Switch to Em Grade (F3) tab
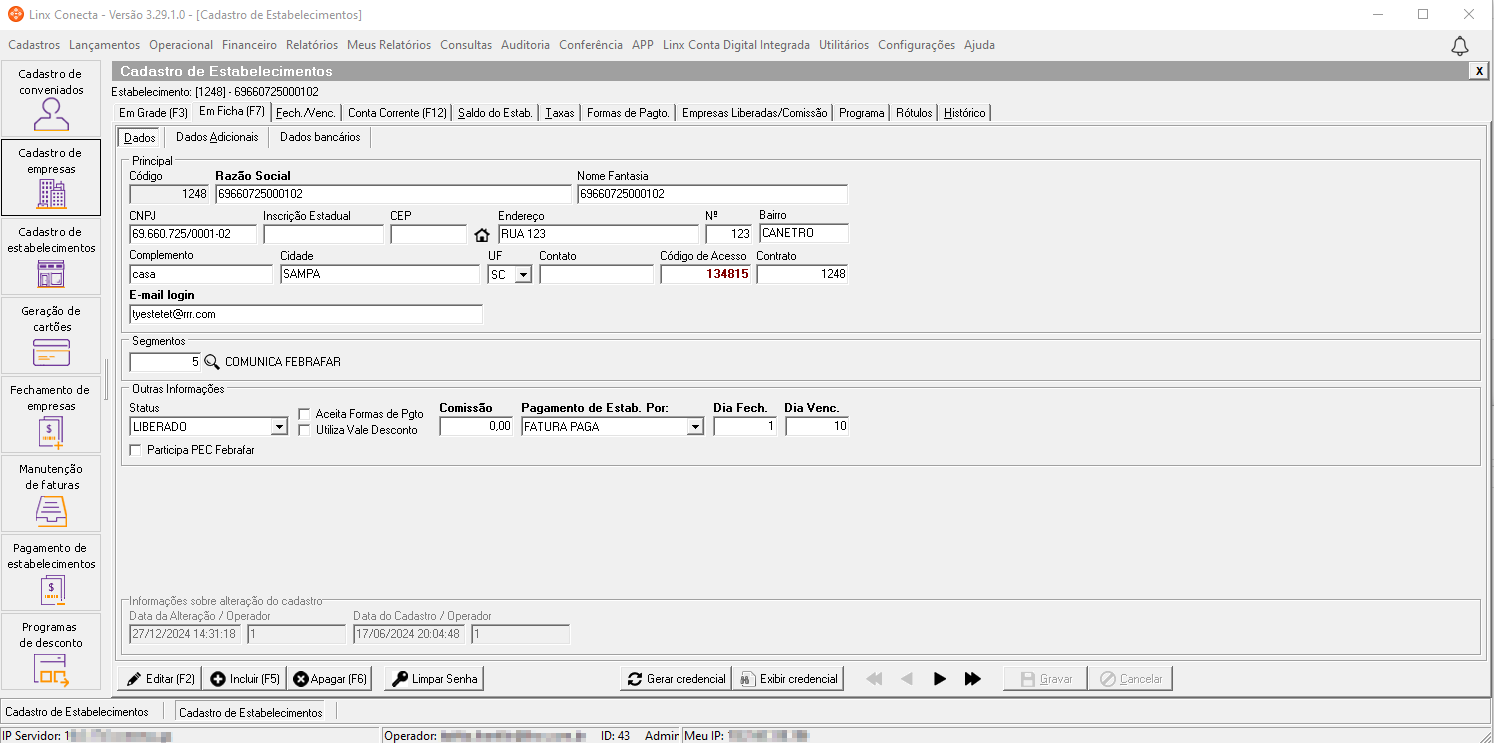The width and height of the screenshot is (1494, 743). [x=153, y=113]
